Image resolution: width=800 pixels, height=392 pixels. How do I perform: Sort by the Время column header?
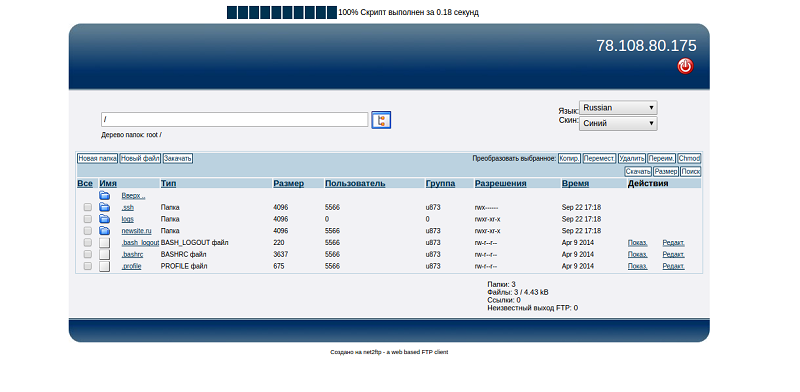(575, 183)
